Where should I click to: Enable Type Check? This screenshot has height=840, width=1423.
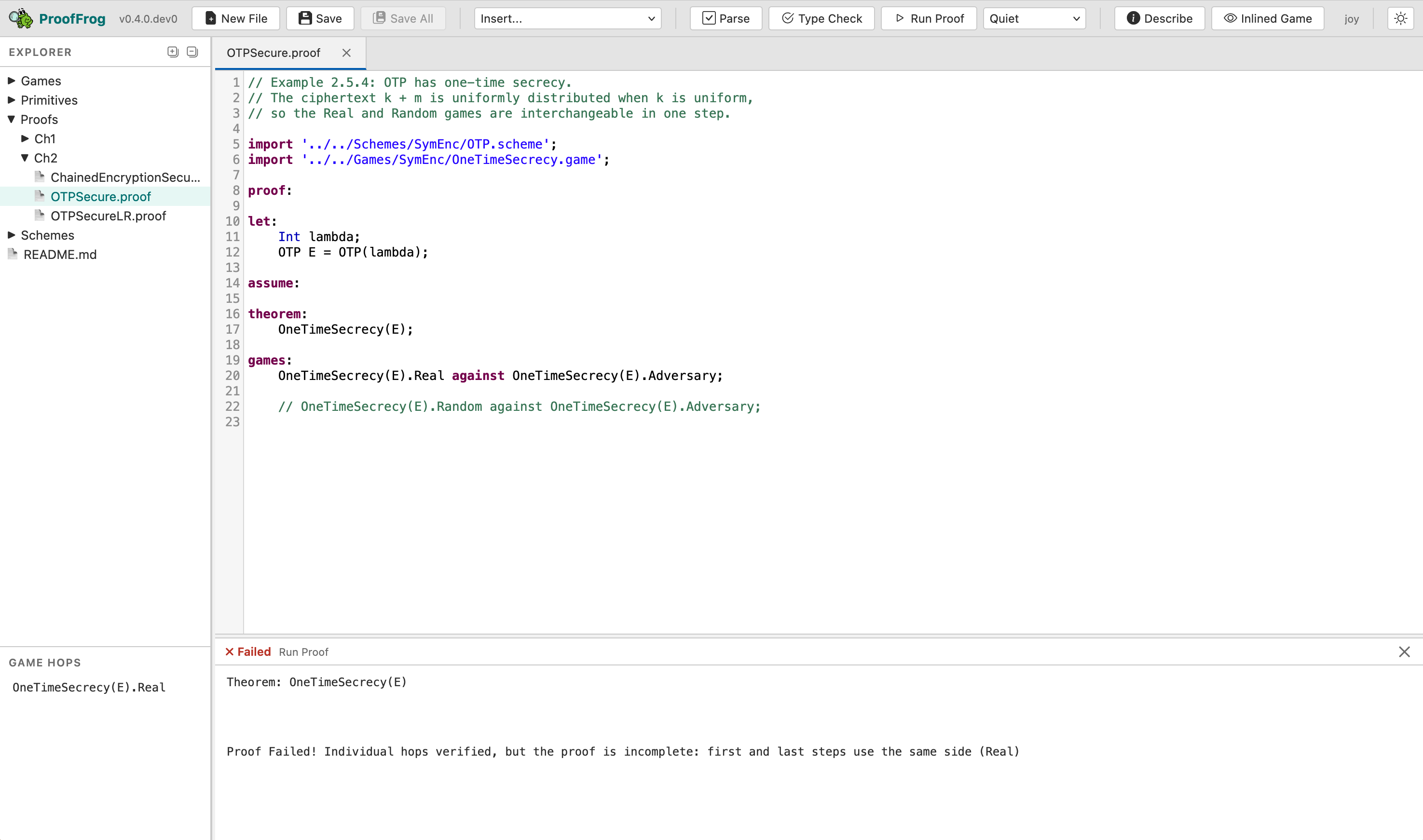coord(788,18)
